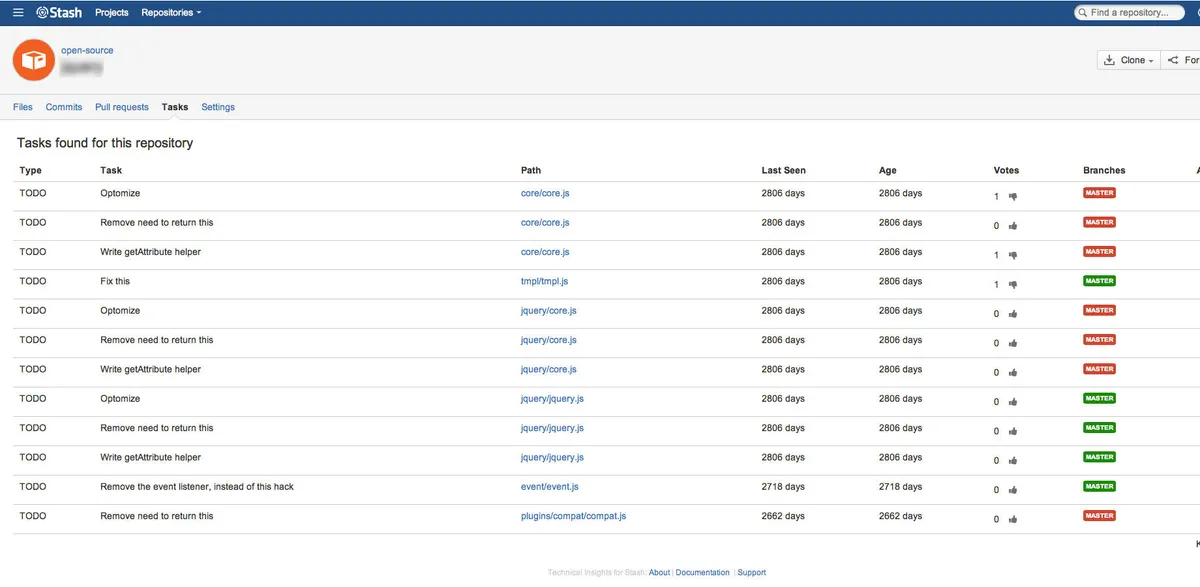The image size is (1200, 587).
Task: Open jquery/core.js for the Optomize task
Action: tap(549, 310)
